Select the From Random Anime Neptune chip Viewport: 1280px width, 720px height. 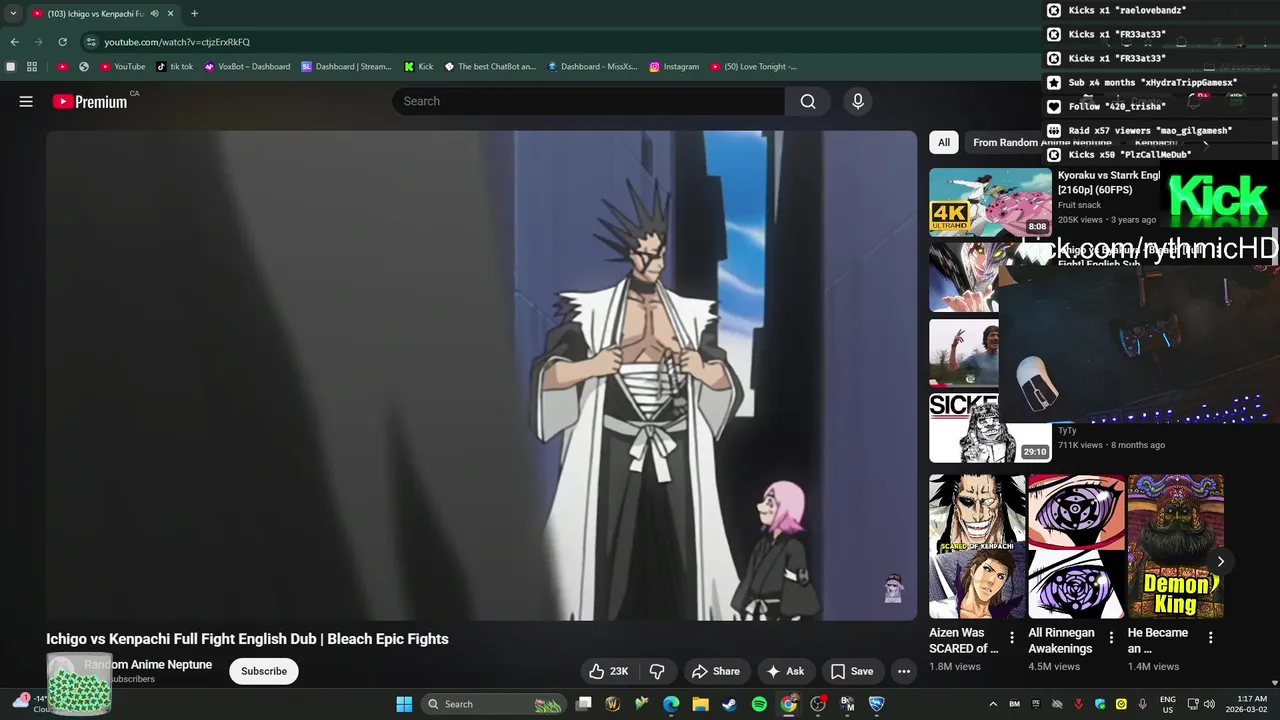1042,143
